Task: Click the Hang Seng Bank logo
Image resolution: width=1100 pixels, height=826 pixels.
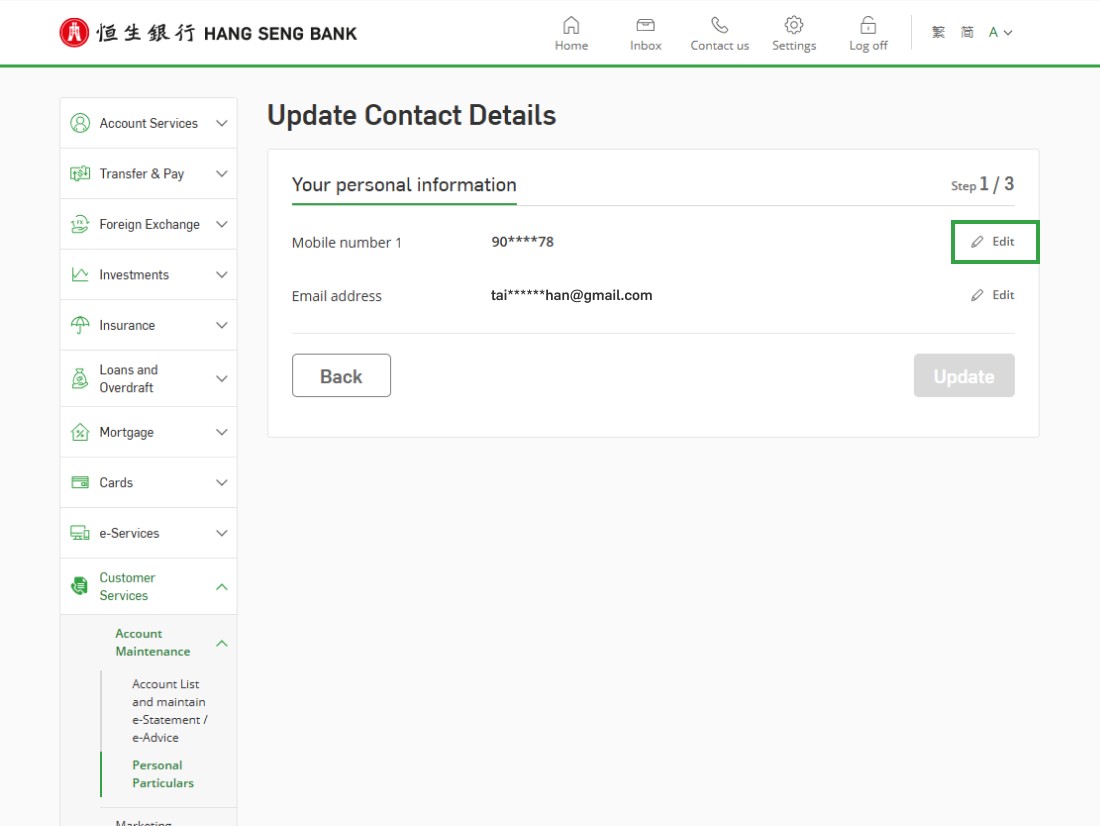Action: (x=208, y=33)
